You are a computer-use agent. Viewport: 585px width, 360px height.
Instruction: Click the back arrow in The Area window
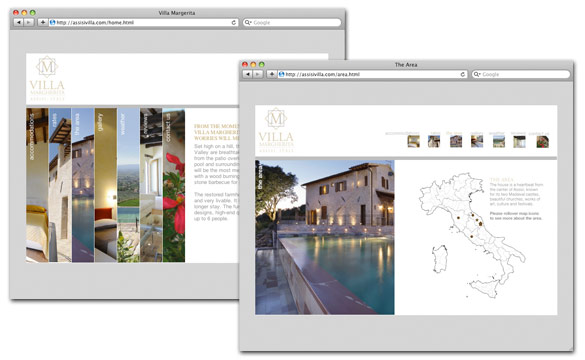(247, 74)
